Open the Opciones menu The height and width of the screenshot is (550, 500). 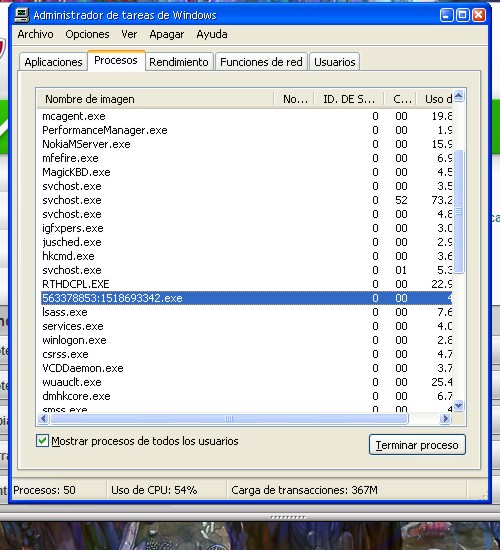point(87,34)
